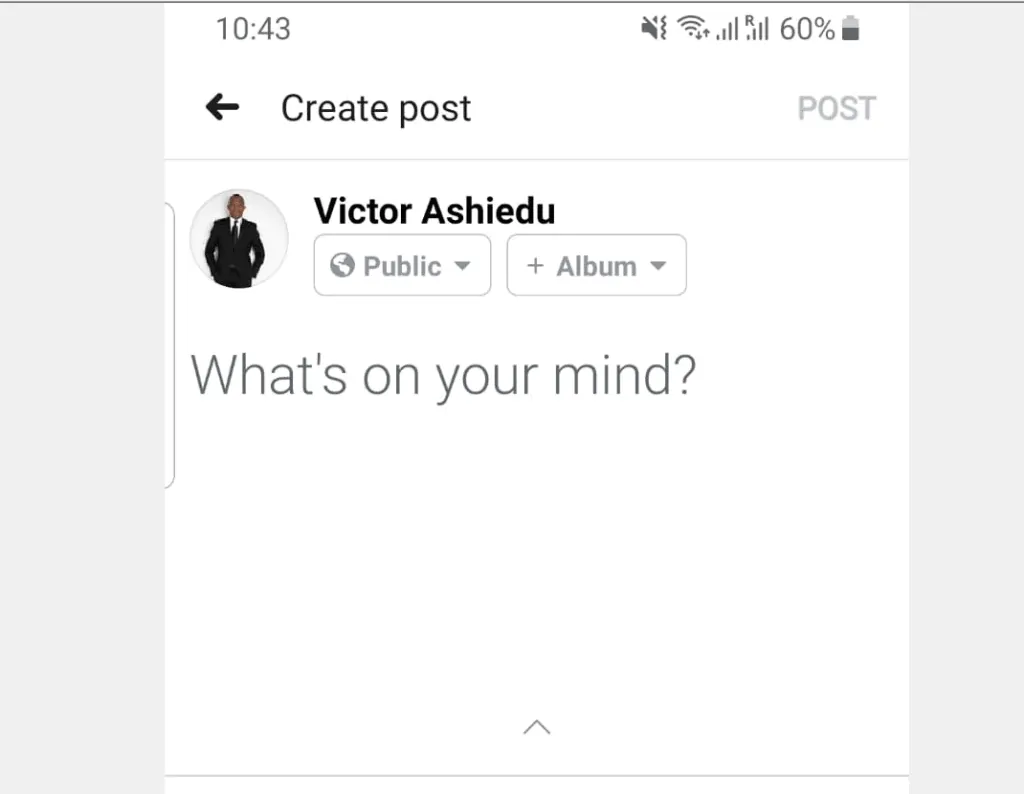Select the Victor Ashiedu name label
The image size is (1024, 794).
tap(434, 211)
